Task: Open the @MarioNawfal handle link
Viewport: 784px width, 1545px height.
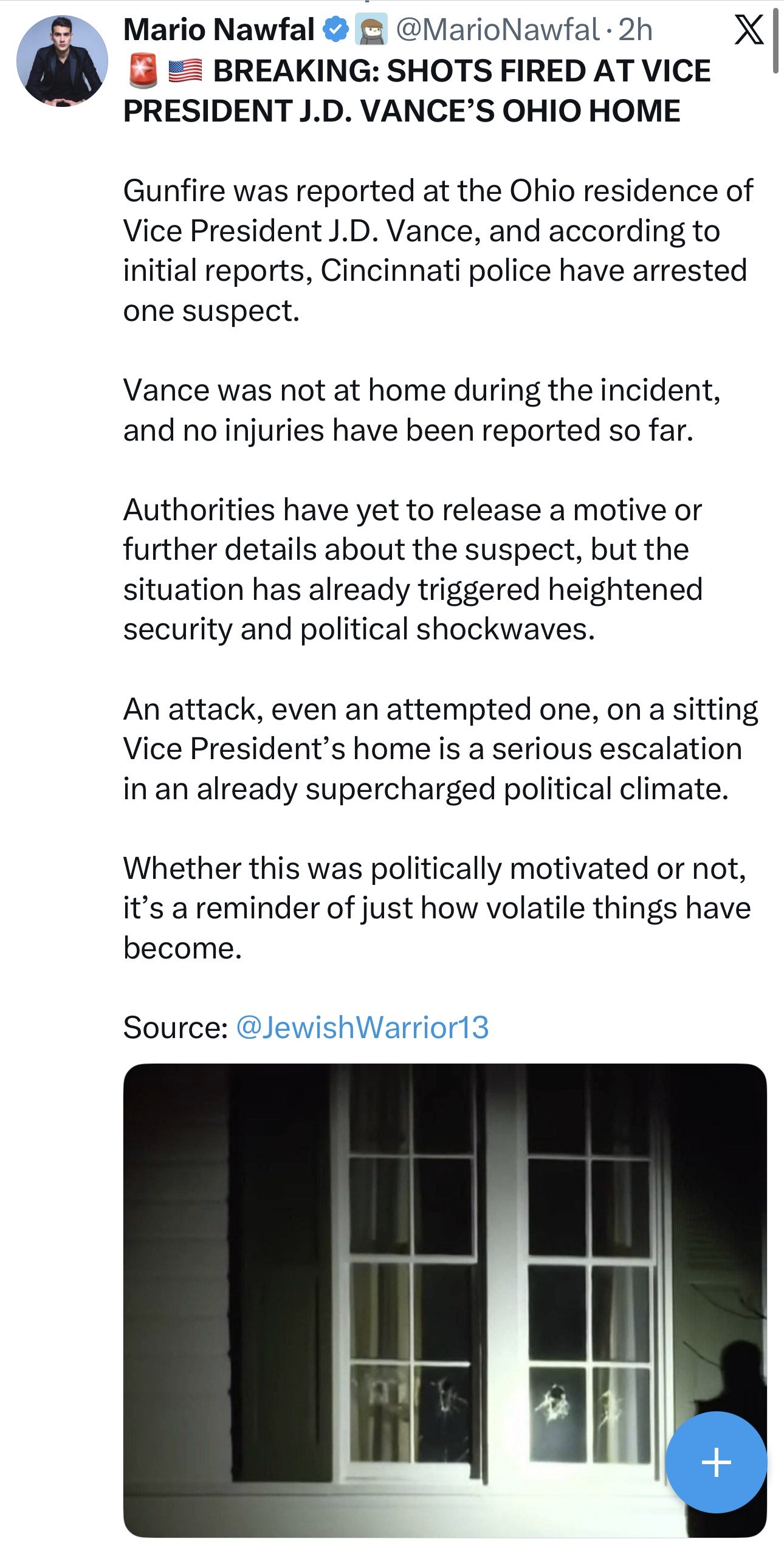Action: point(497,30)
